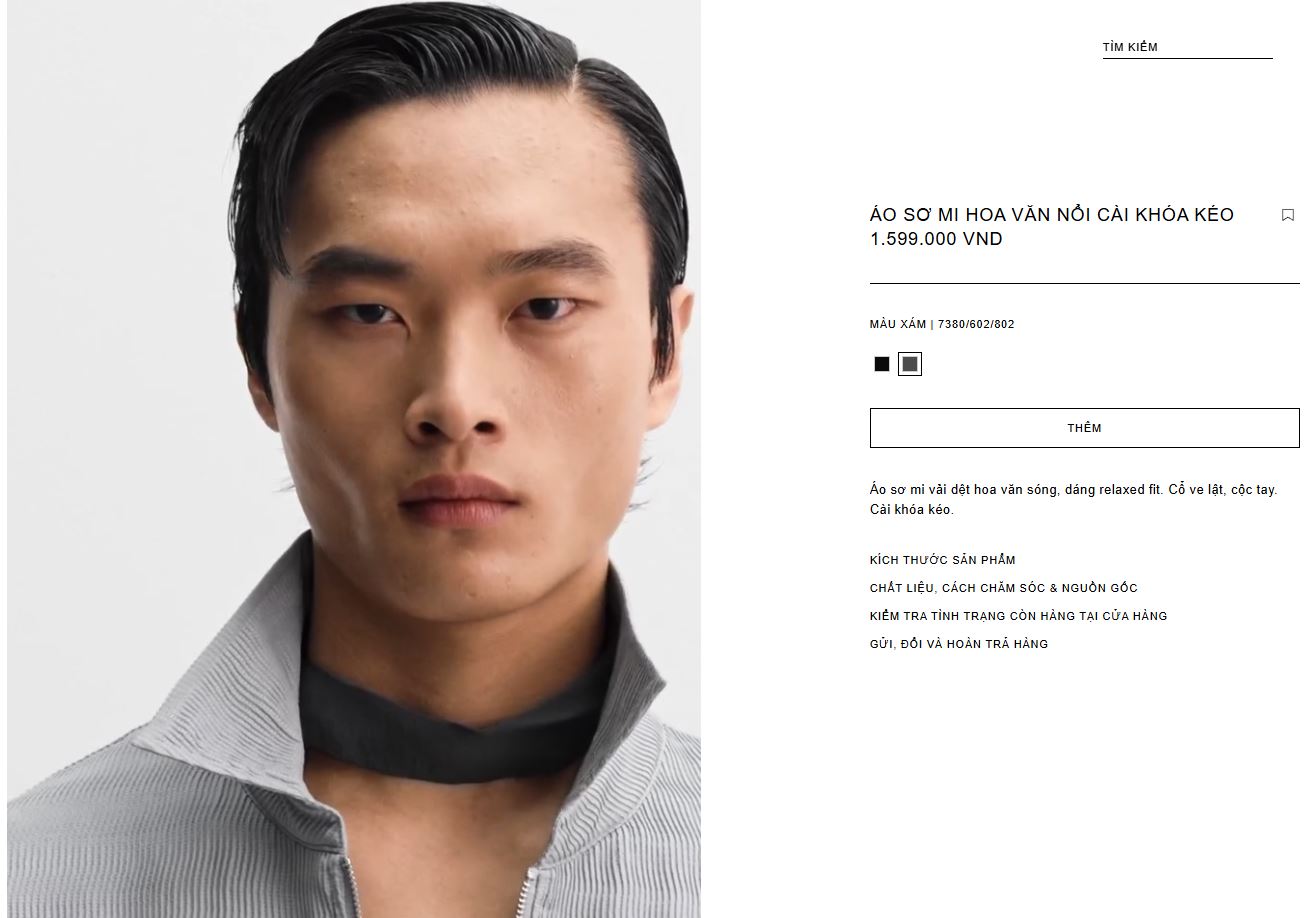Add the shirt with the THÊM button
Screen dimensions: 1313x918
(1084, 428)
